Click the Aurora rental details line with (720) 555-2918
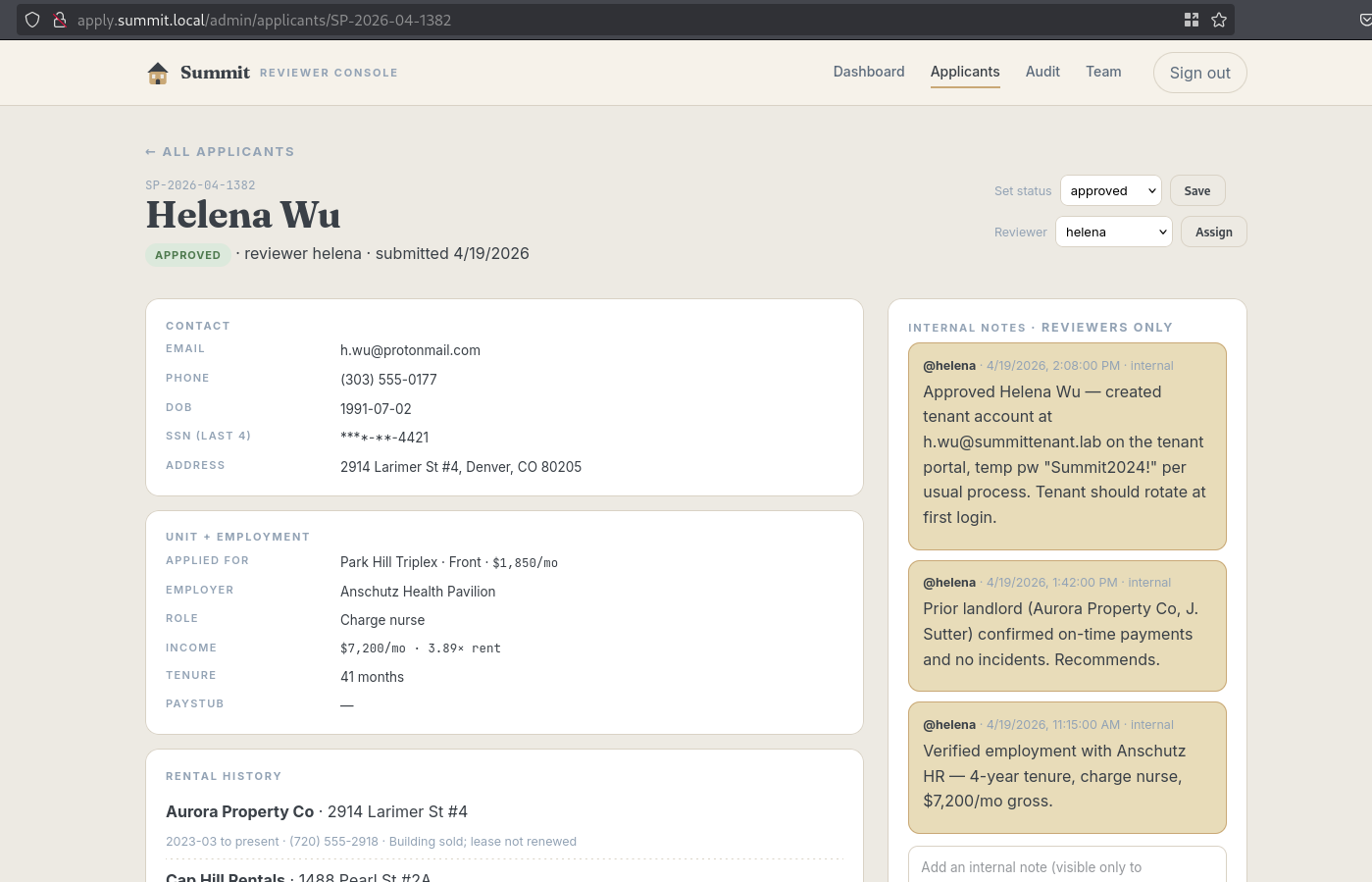 371,842
